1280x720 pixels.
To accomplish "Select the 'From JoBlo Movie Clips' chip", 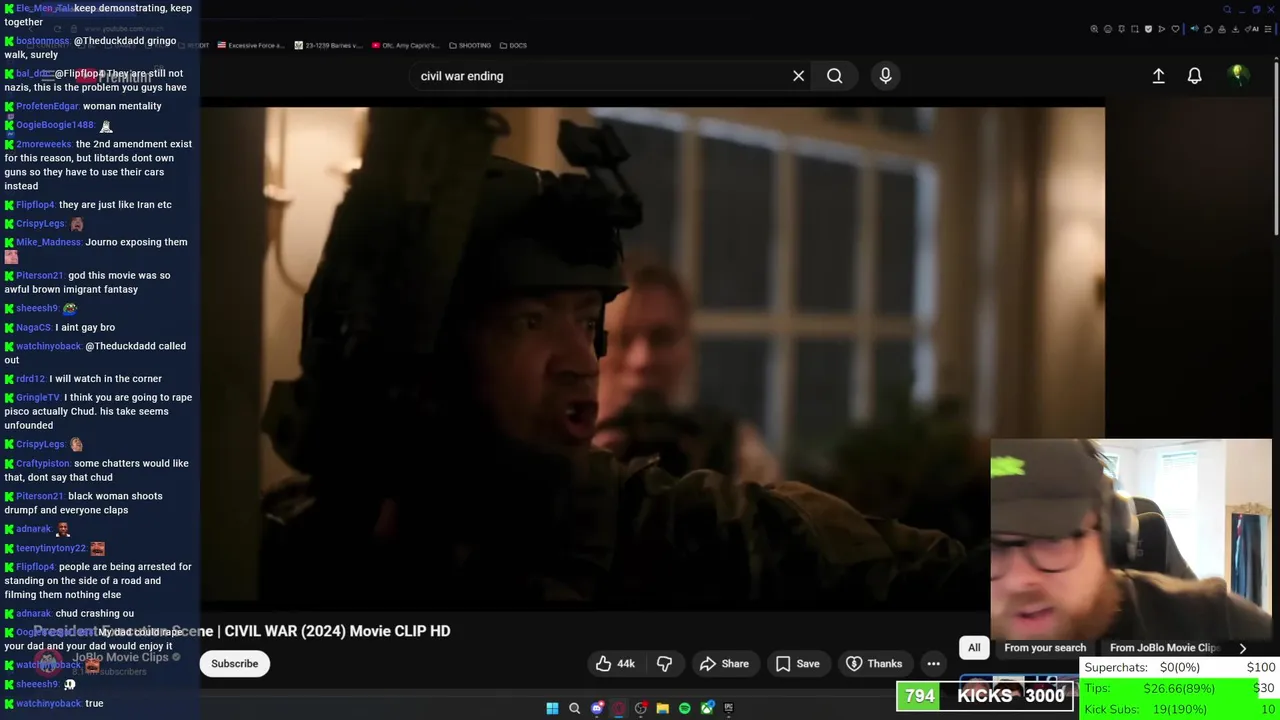I will coord(1164,648).
